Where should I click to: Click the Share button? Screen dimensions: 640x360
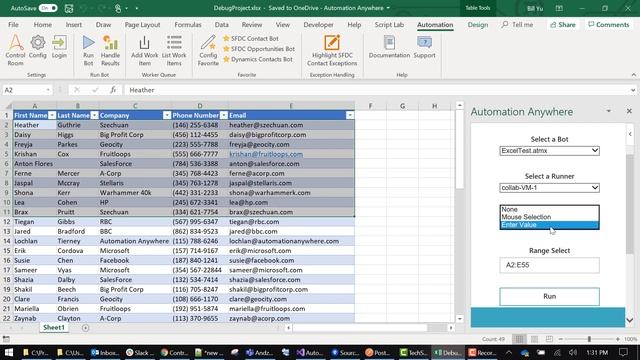click(562, 24)
